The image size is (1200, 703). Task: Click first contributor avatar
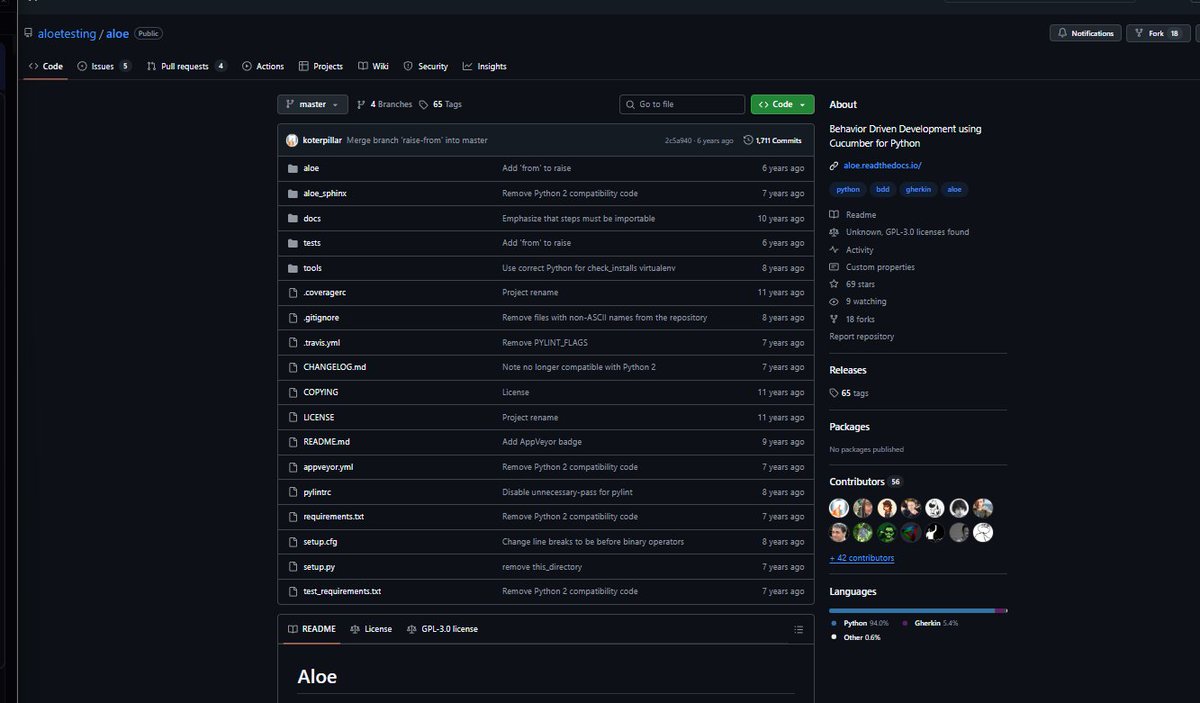[839, 507]
